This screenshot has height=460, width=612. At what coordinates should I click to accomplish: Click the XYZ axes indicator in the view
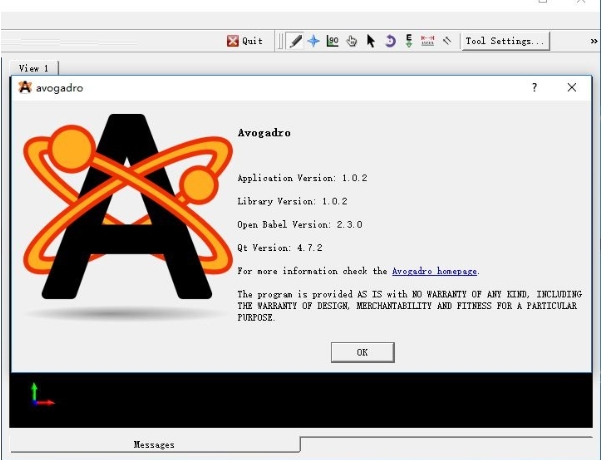42,395
